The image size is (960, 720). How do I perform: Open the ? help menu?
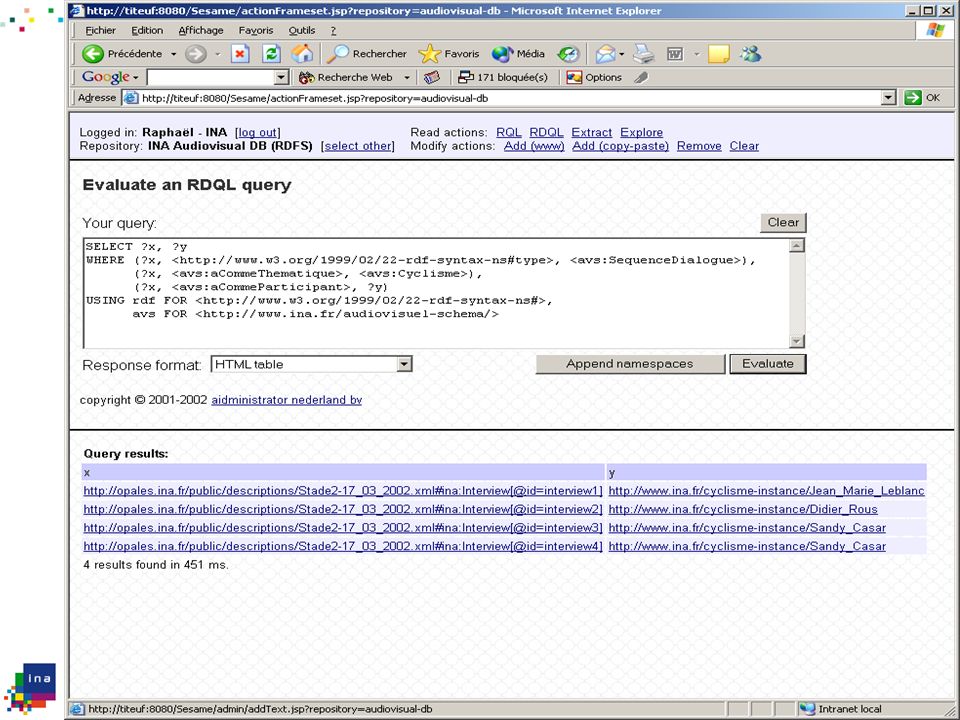pos(334,31)
